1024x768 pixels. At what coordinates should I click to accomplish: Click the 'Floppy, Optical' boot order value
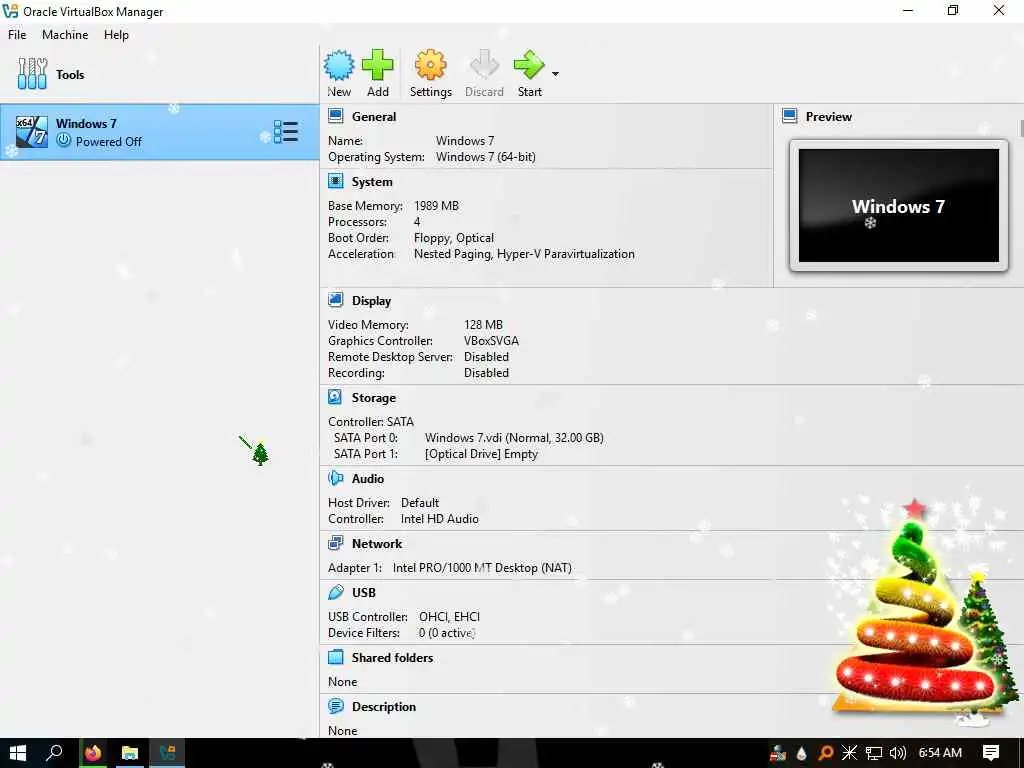[x=454, y=238]
